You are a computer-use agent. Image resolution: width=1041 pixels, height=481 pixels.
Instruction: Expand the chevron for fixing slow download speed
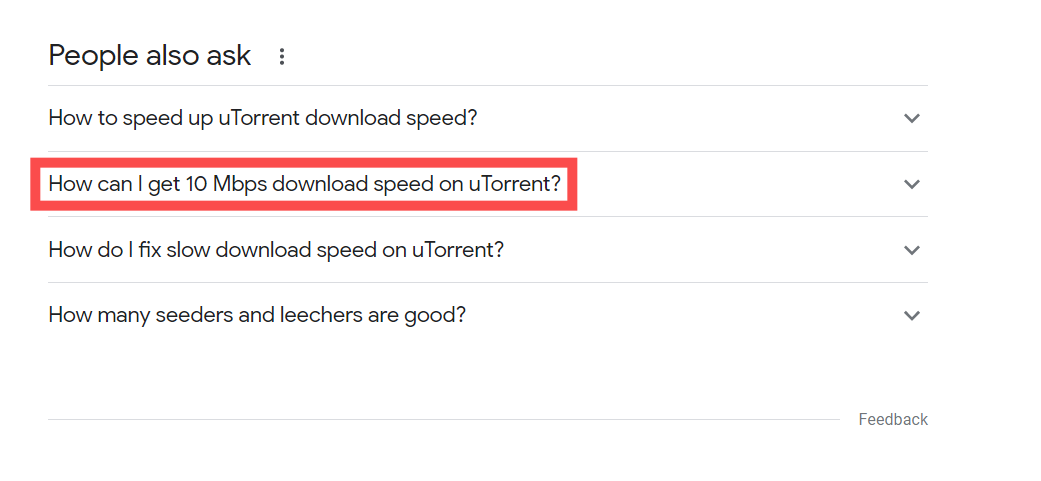[x=912, y=250]
